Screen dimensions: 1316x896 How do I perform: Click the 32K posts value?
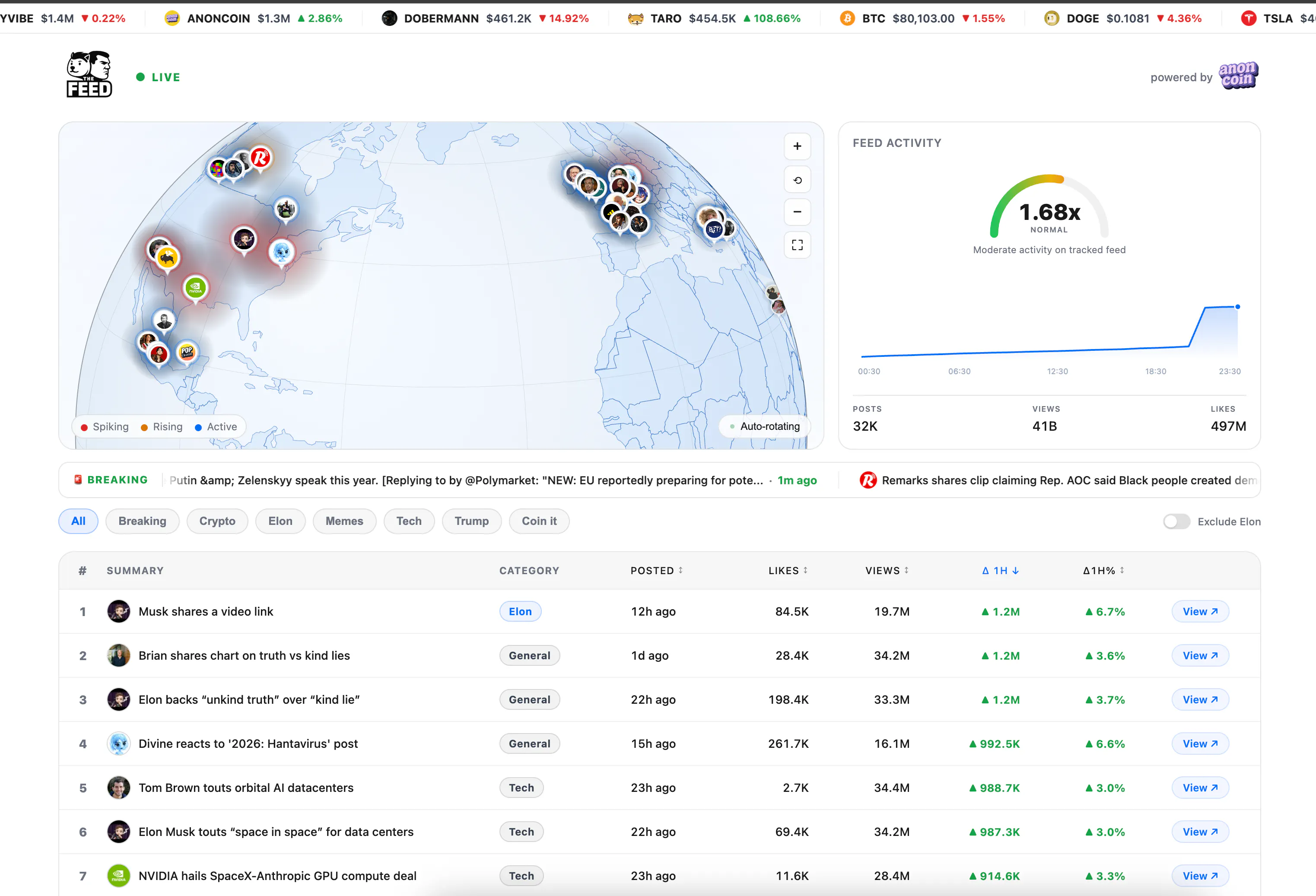tap(865, 426)
